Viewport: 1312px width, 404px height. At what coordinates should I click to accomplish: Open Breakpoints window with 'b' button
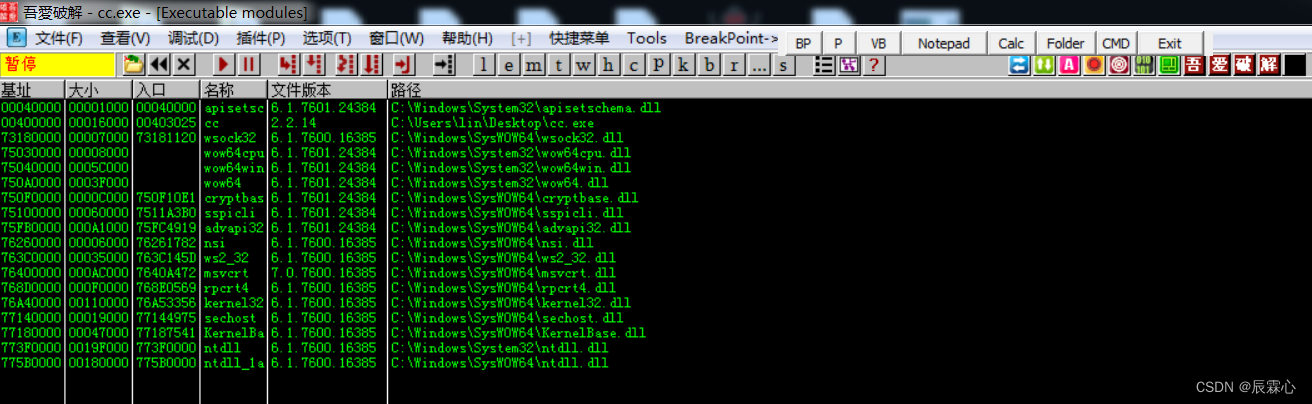coord(709,65)
